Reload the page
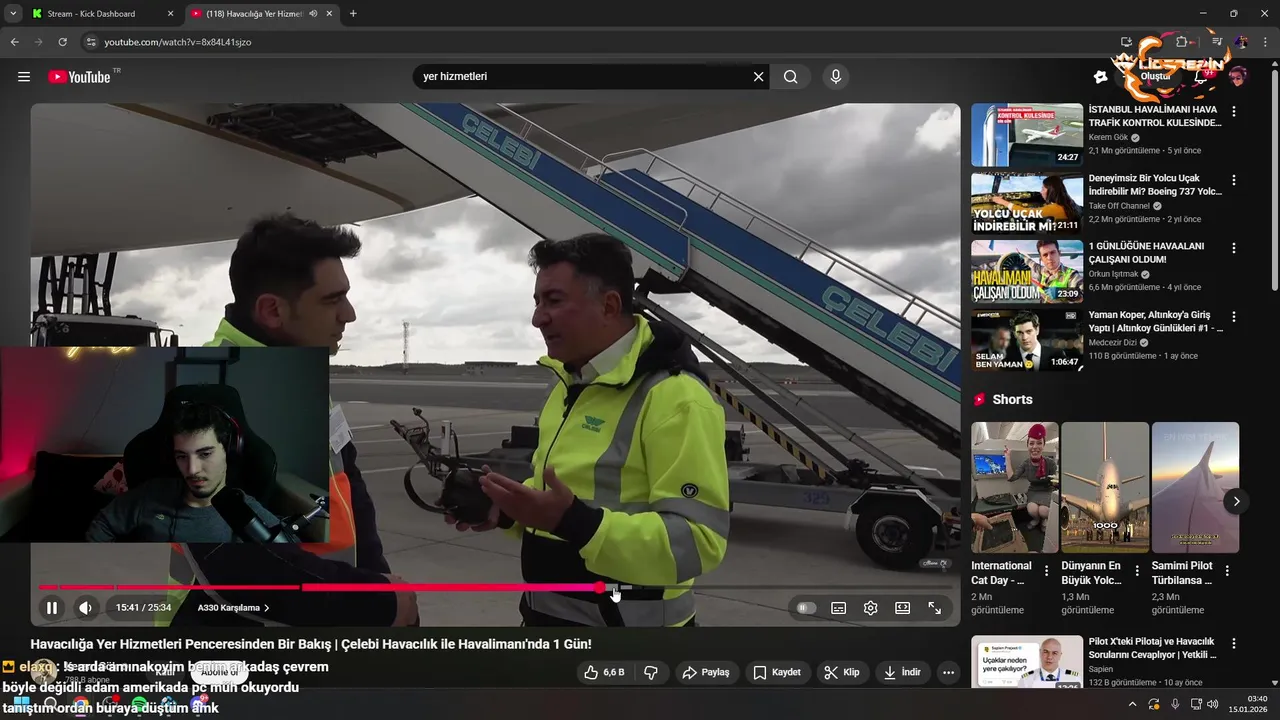 tap(62, 42)
